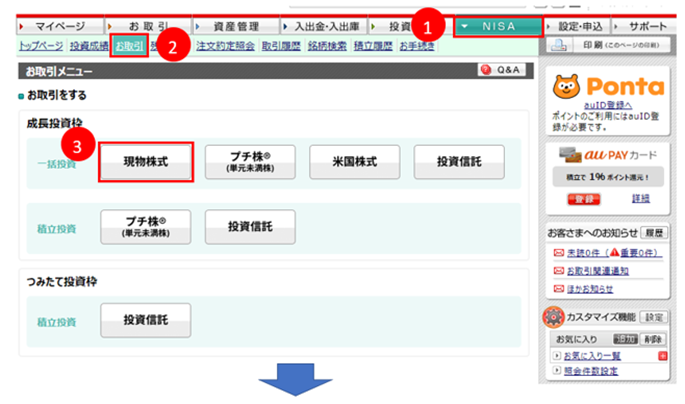685x404 pixels.
Task: Open the マイページ main tab
Action: (x=60, y=27)
